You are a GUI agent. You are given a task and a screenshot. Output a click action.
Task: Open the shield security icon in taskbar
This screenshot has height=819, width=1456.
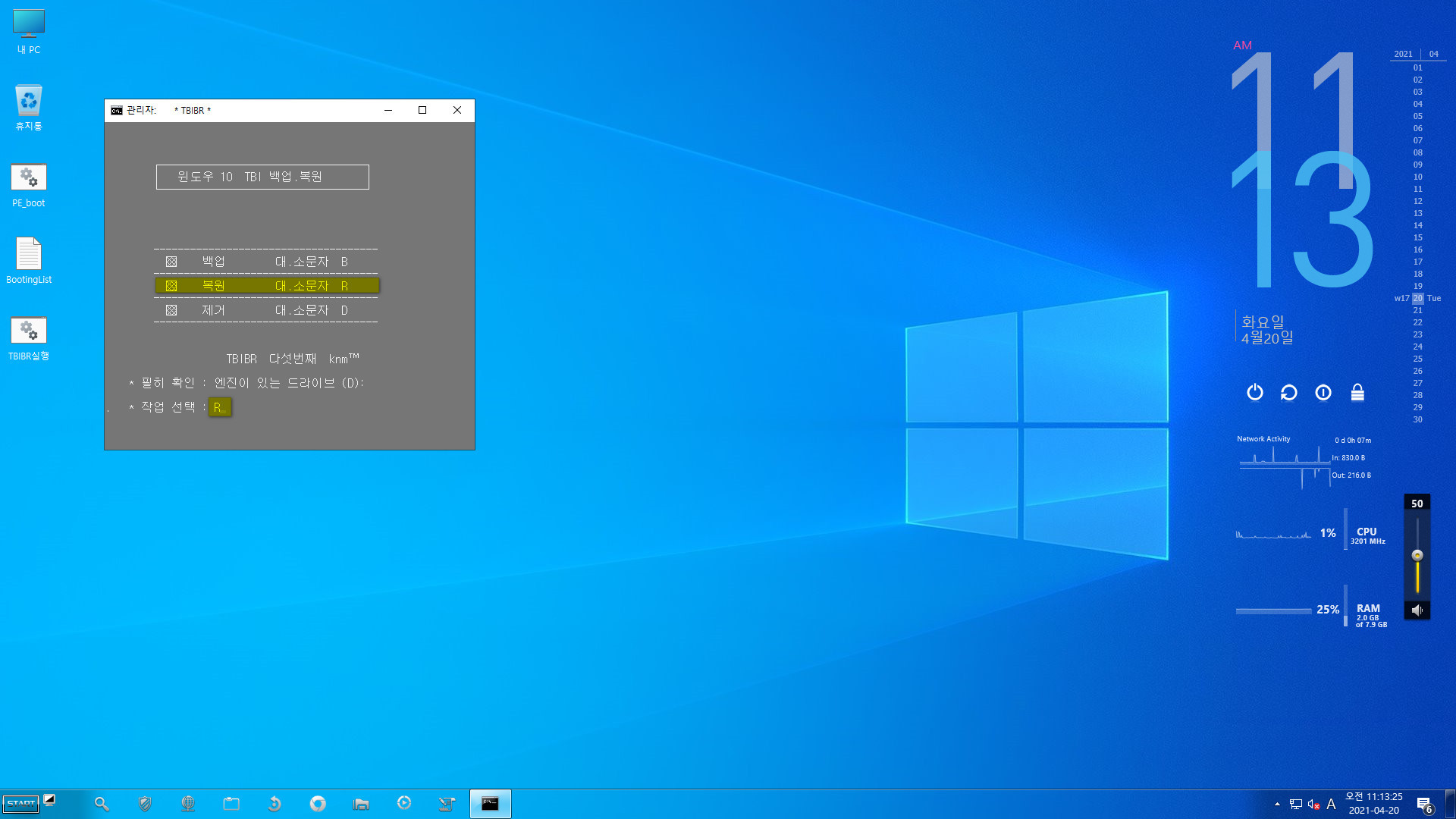coord(145,804)
